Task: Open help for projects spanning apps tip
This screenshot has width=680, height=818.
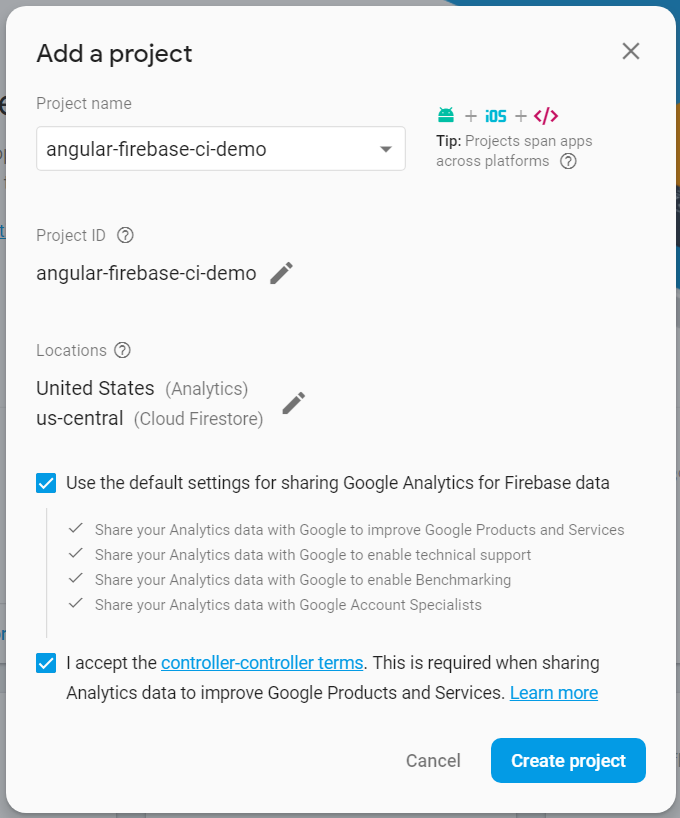Action: click(568, 161)
